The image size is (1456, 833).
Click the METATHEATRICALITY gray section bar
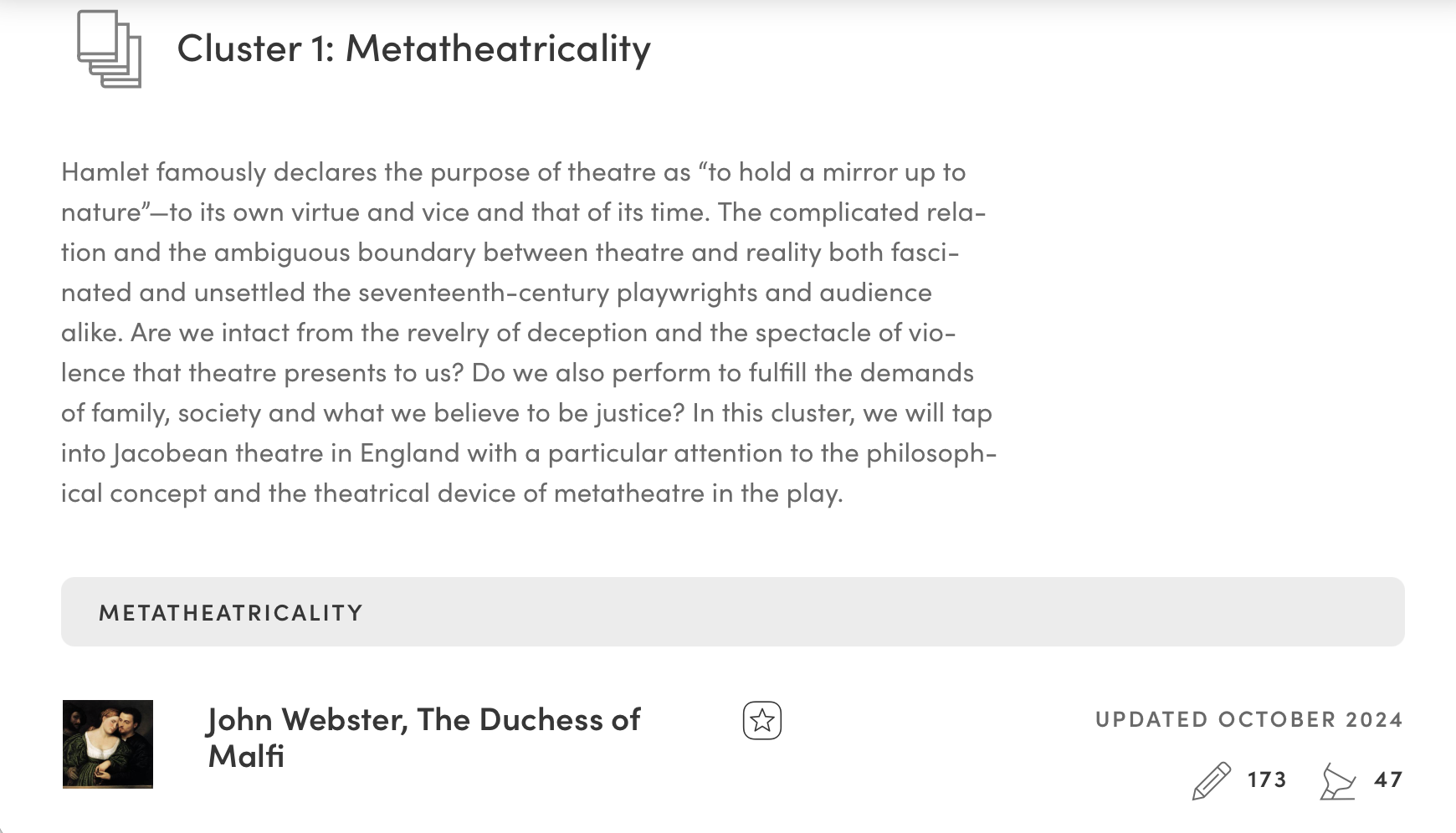(x=732, y=612)
